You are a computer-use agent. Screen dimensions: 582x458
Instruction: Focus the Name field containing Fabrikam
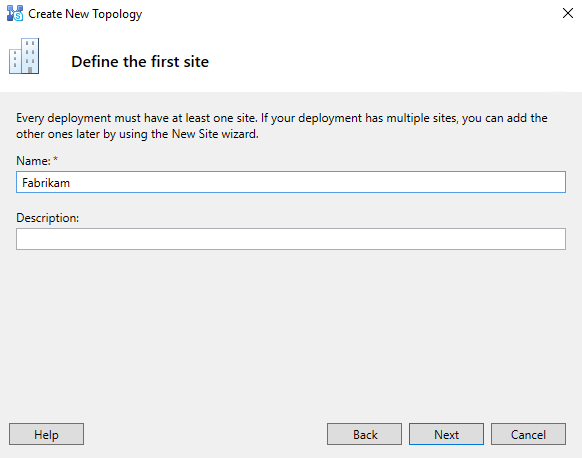point(291,182)
